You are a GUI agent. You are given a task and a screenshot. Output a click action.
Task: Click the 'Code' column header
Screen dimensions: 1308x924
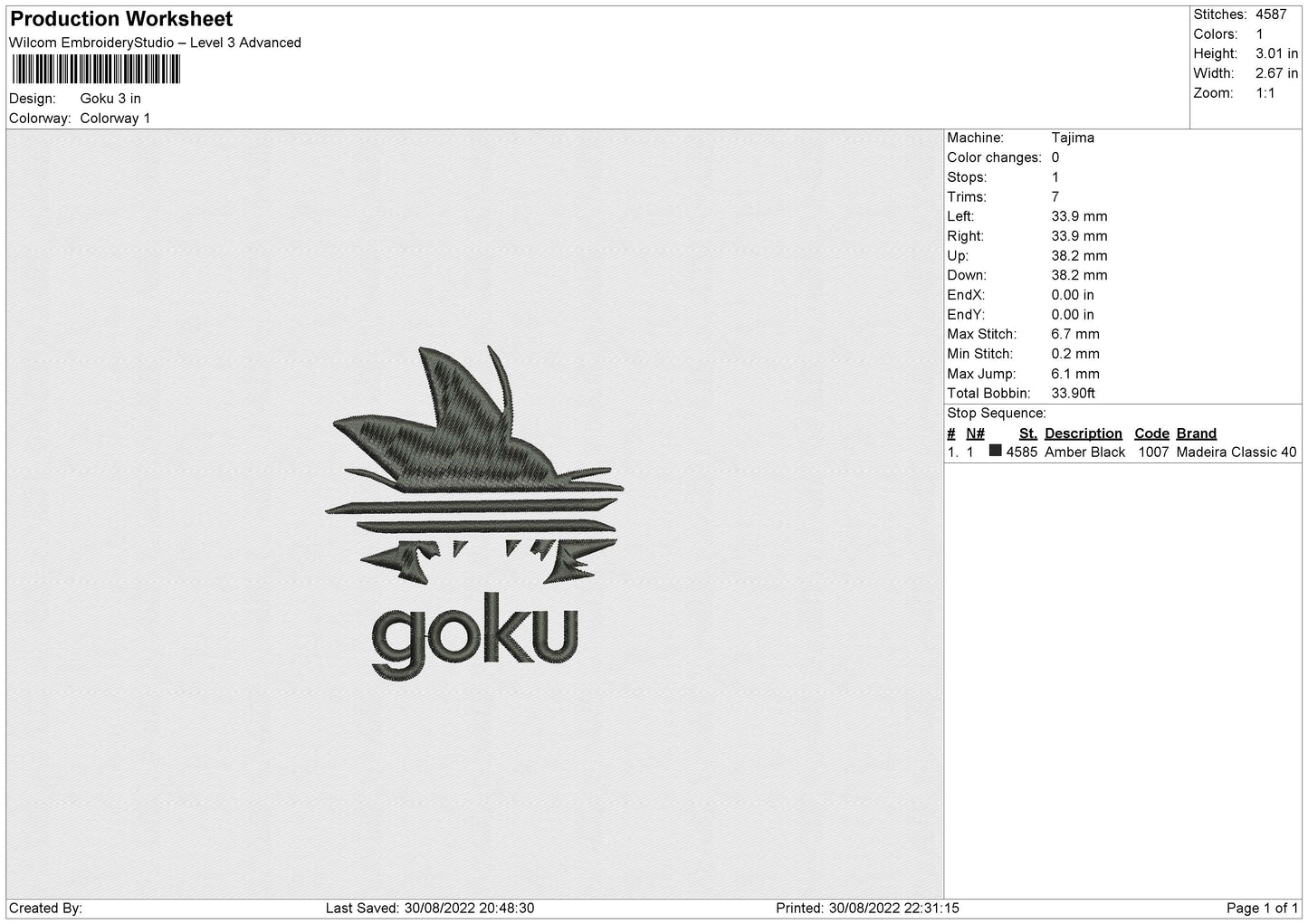pyautogui.click(x=1151, y=433)
